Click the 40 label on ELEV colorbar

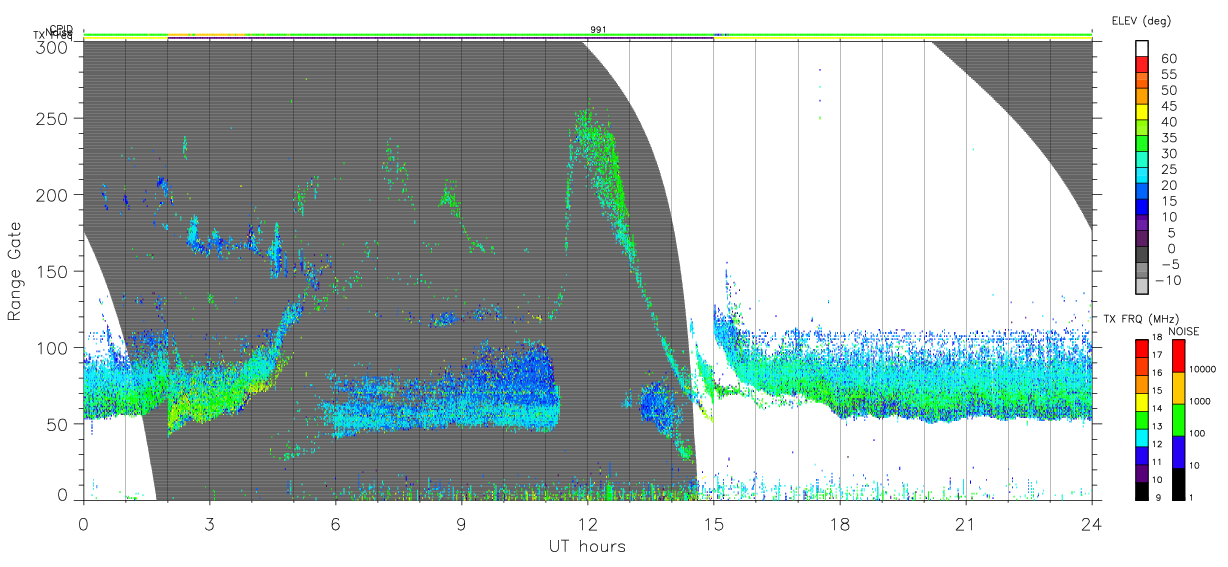tap(1169, 122)
